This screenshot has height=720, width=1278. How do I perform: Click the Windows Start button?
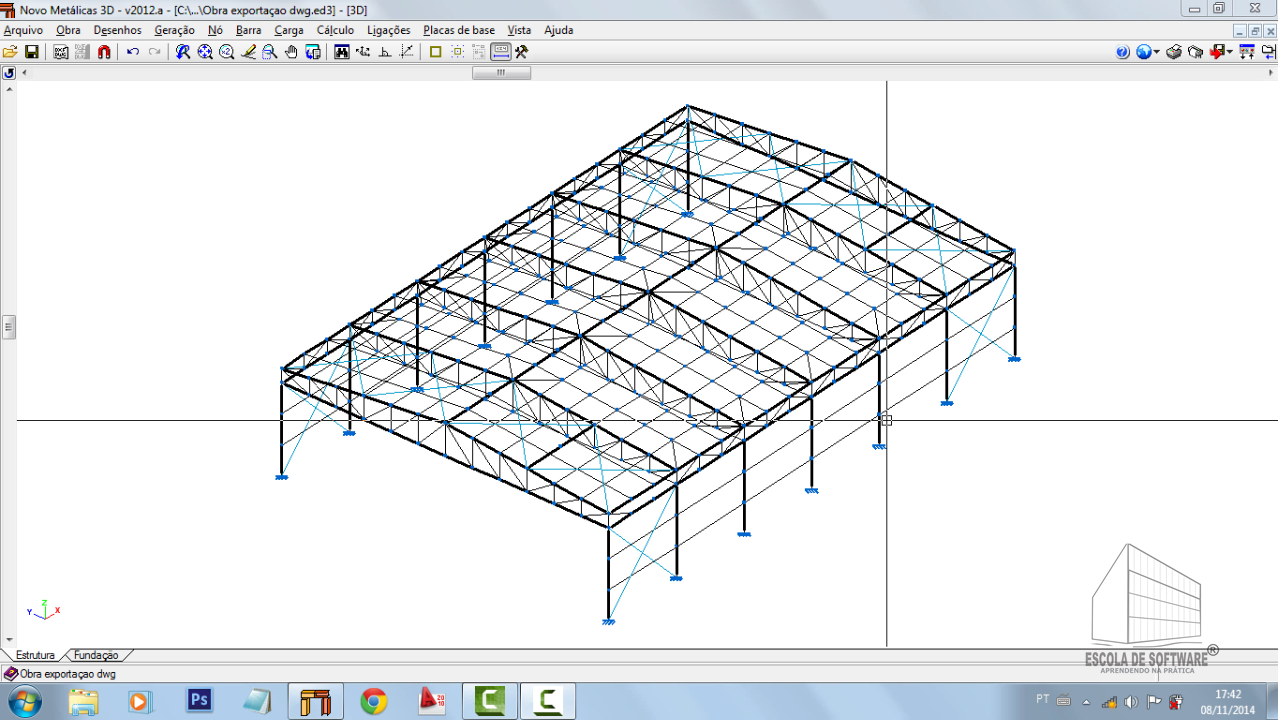(x=23, y=701)
